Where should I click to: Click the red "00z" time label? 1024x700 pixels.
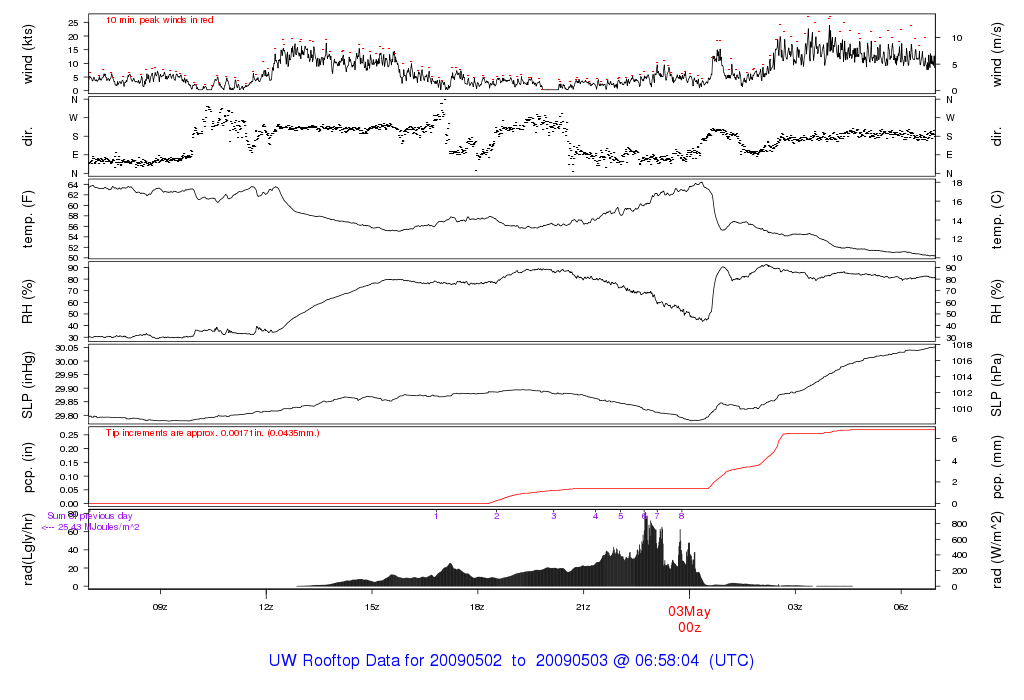(x=689, y=628)
